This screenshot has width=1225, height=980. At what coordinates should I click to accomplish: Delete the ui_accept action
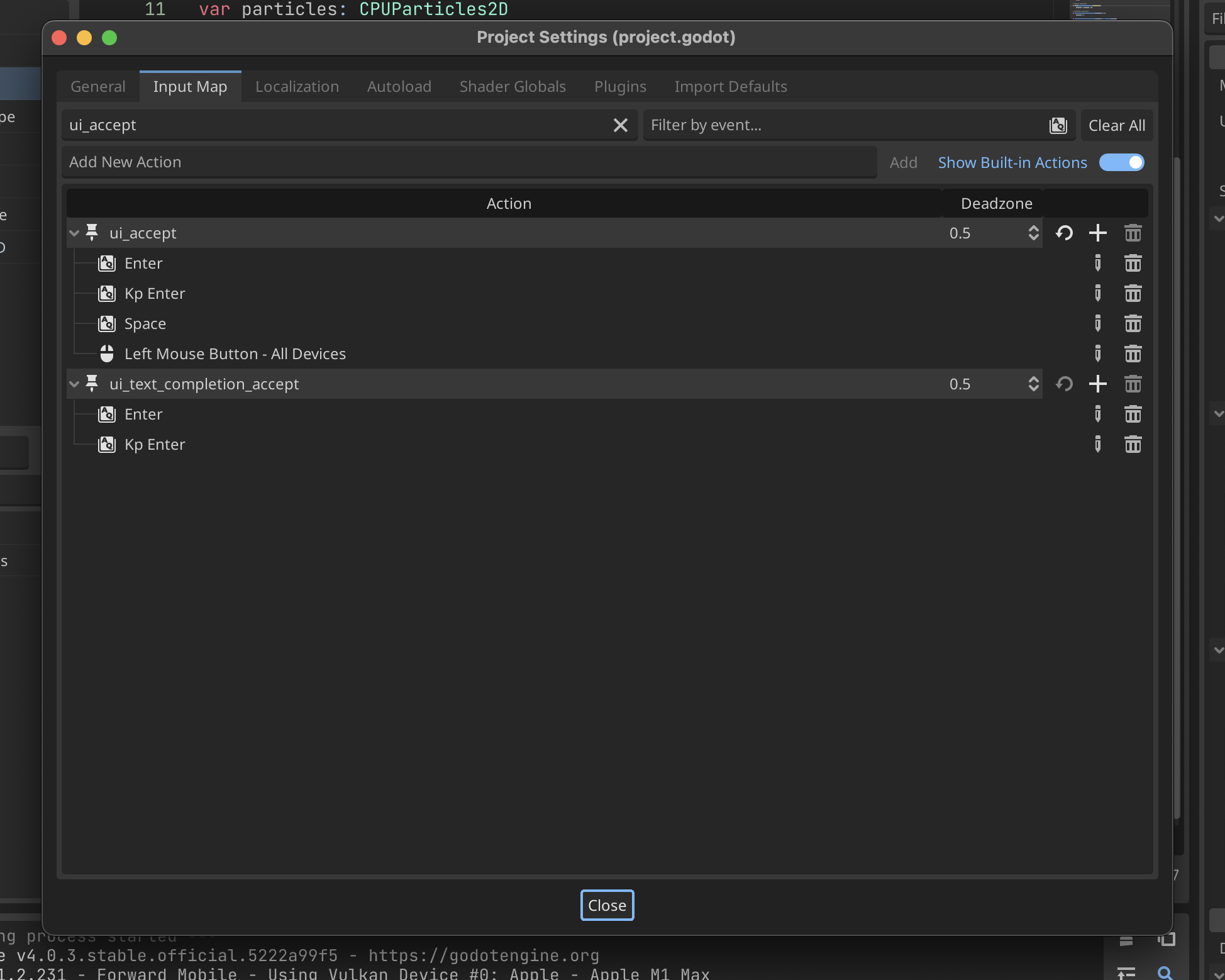tap(1133, 233)
